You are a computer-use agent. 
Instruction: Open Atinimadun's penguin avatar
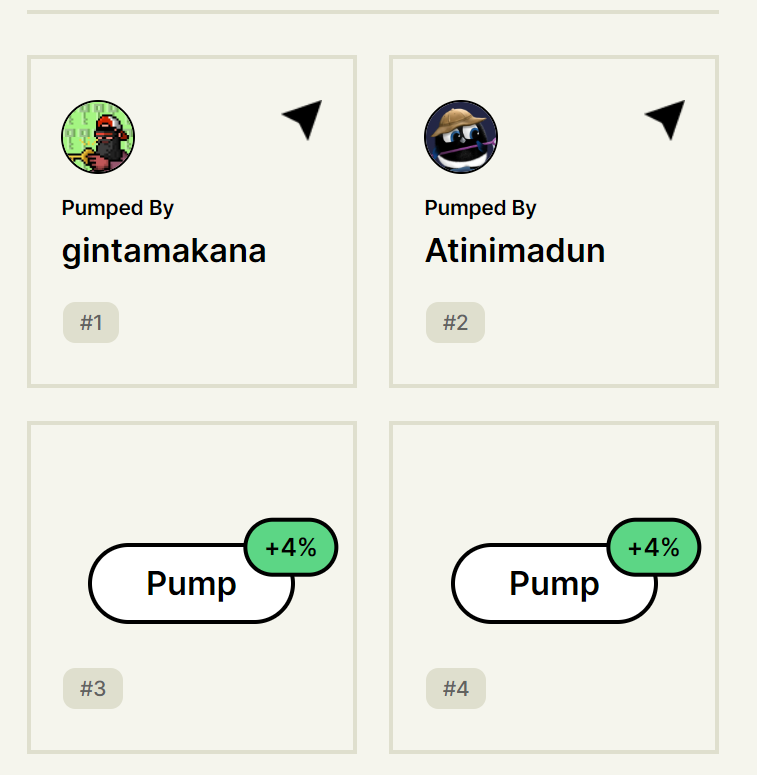pos(461,137)
